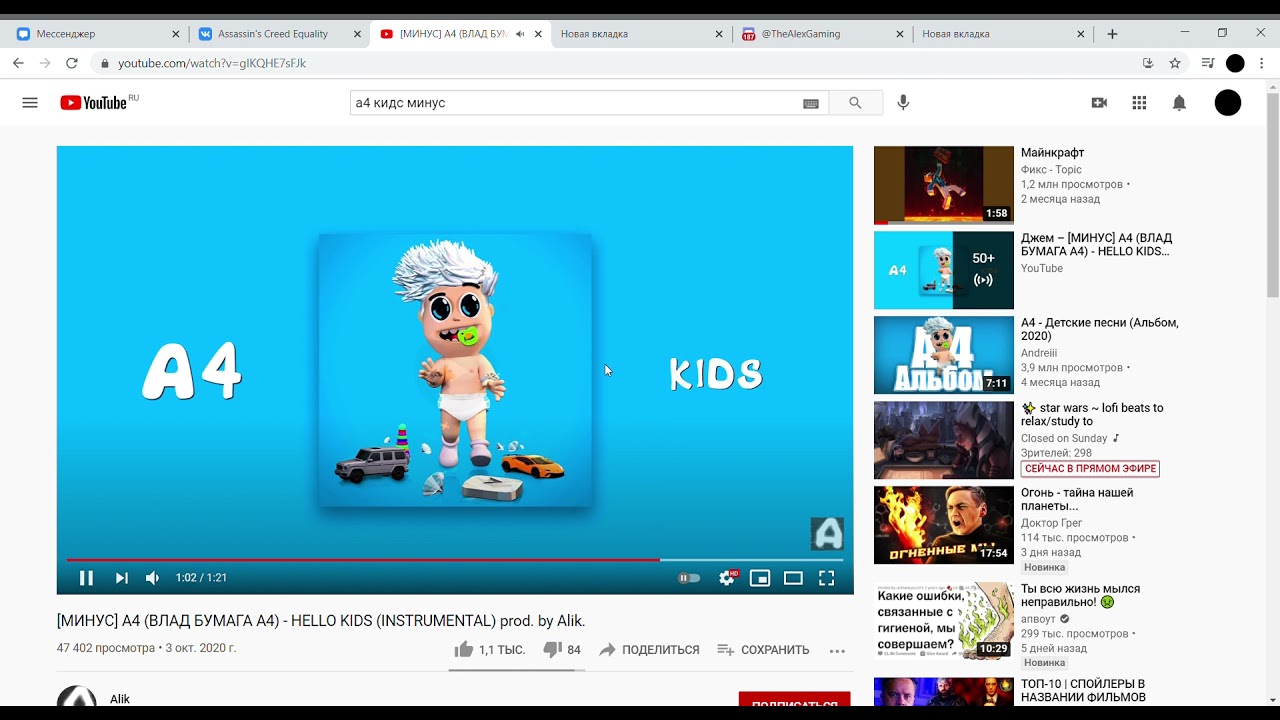This screenshot has height=720, width=1280.
Task: Open the YouTube account avatar menu
Action: pos(1228,103)
